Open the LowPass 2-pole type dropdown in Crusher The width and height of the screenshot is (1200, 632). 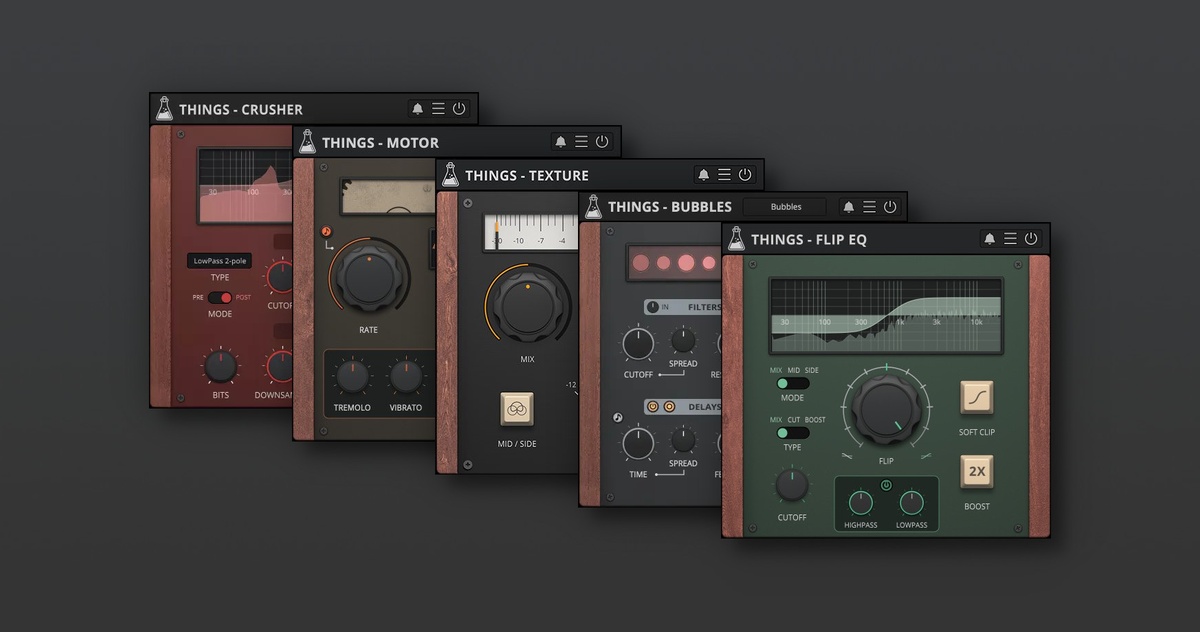(219, 261)
